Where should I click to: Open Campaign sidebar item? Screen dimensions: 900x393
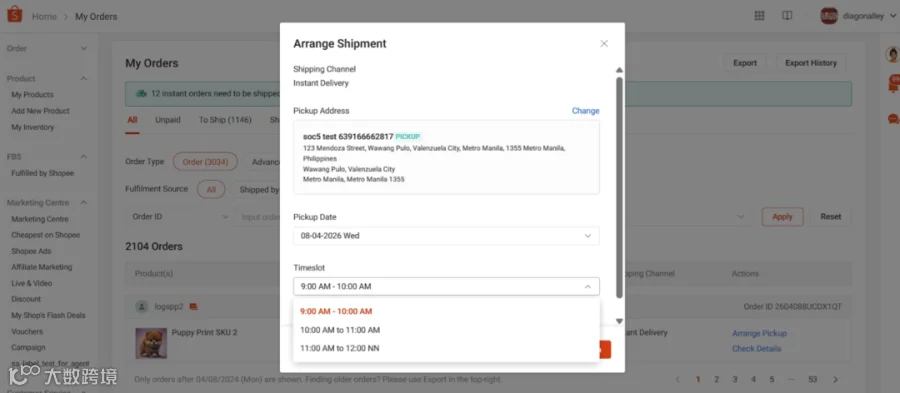pos(28,348)
